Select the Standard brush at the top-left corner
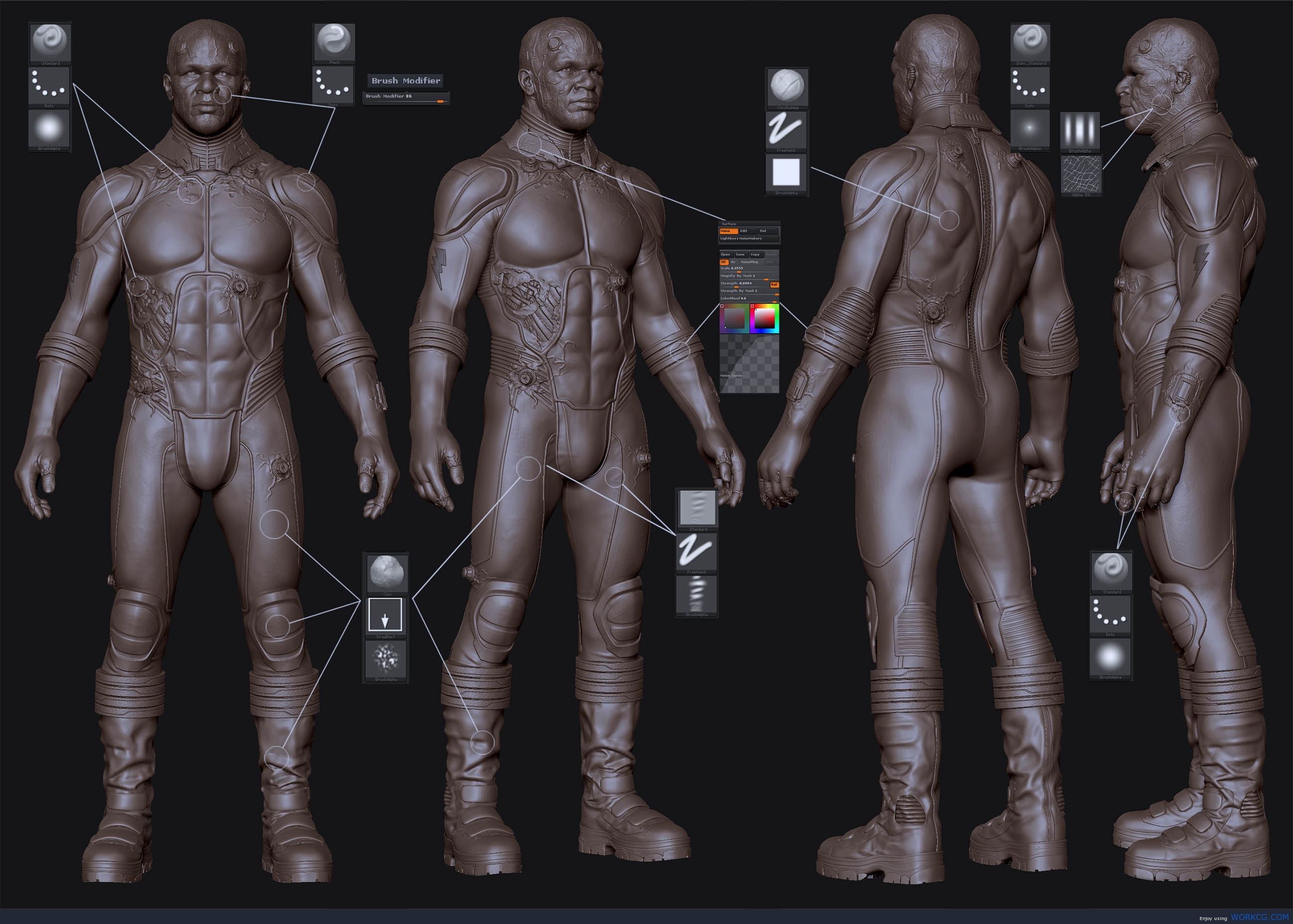 tap(50, 44)
